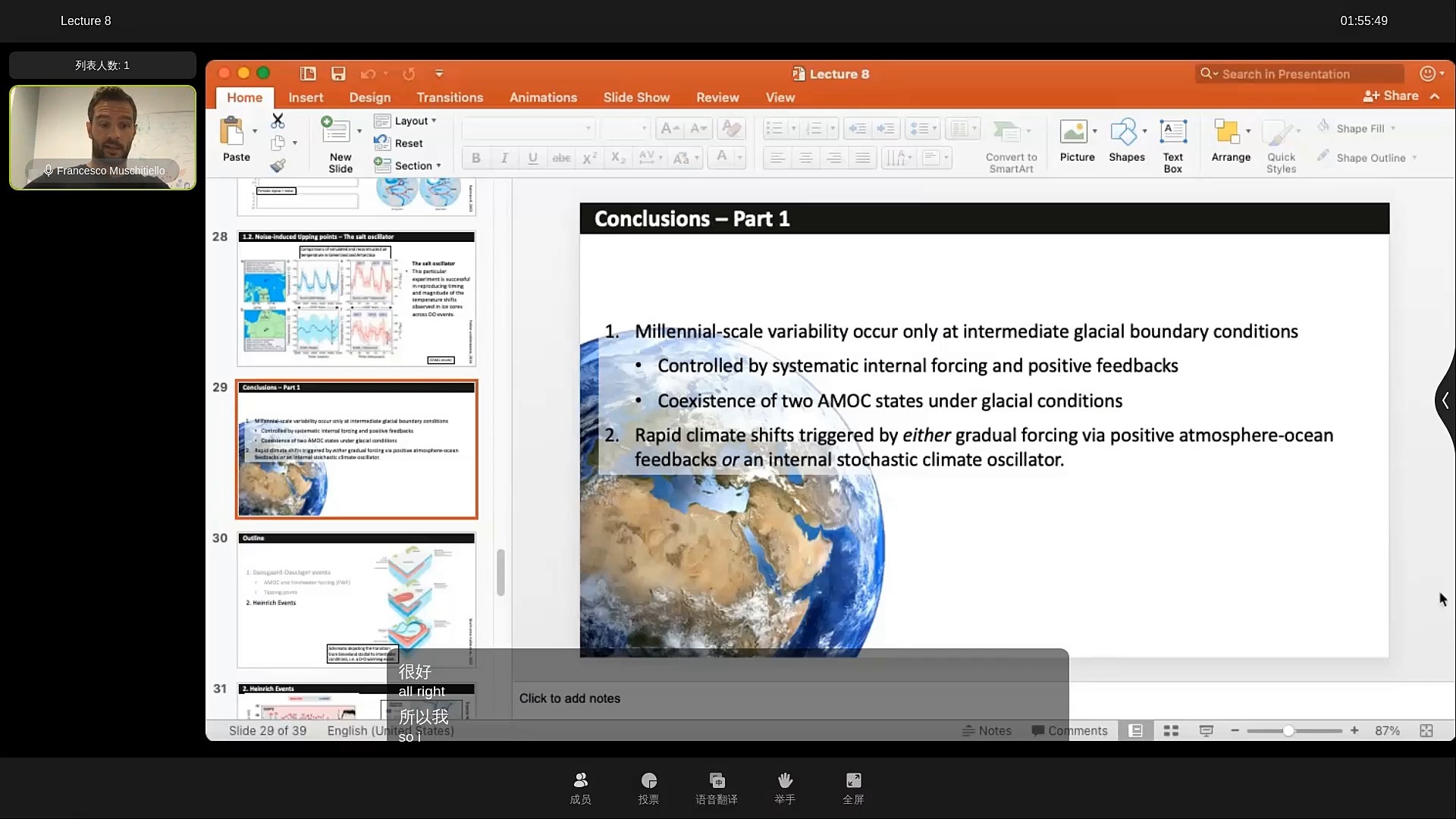Image resolution: width=1456 pixels, height=819 pixels.
Task: Click Fit slide to window icon
Action: (1426, 730)
